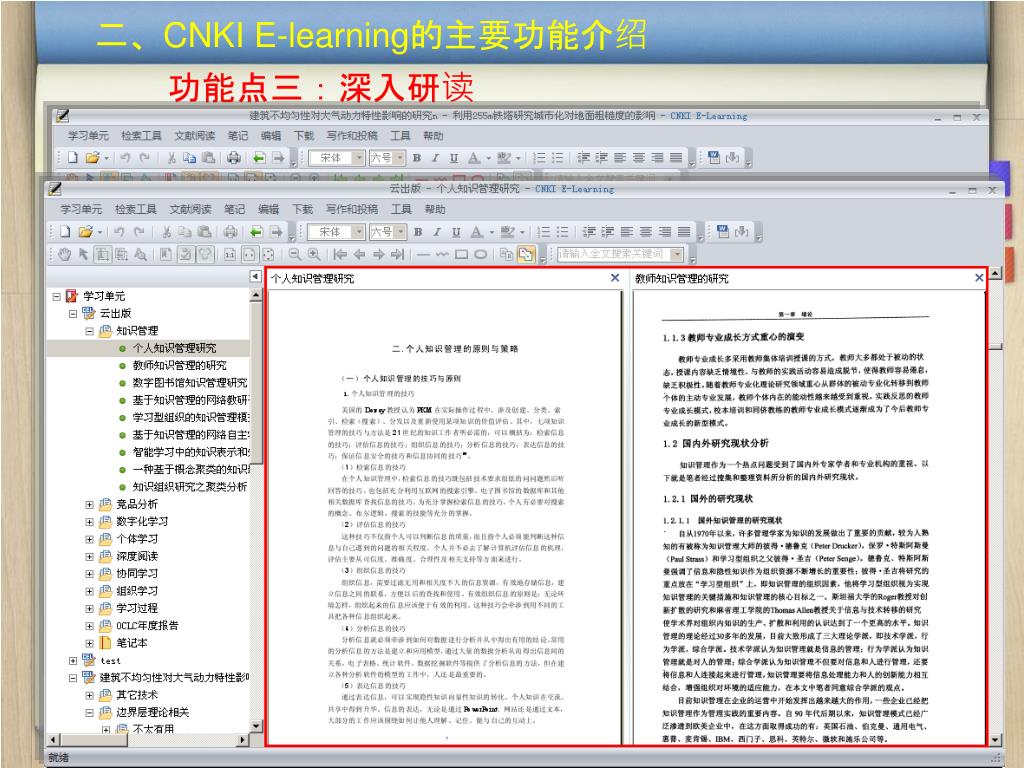
Task: Go to next page arrow icon
Action: pos(378,254)
